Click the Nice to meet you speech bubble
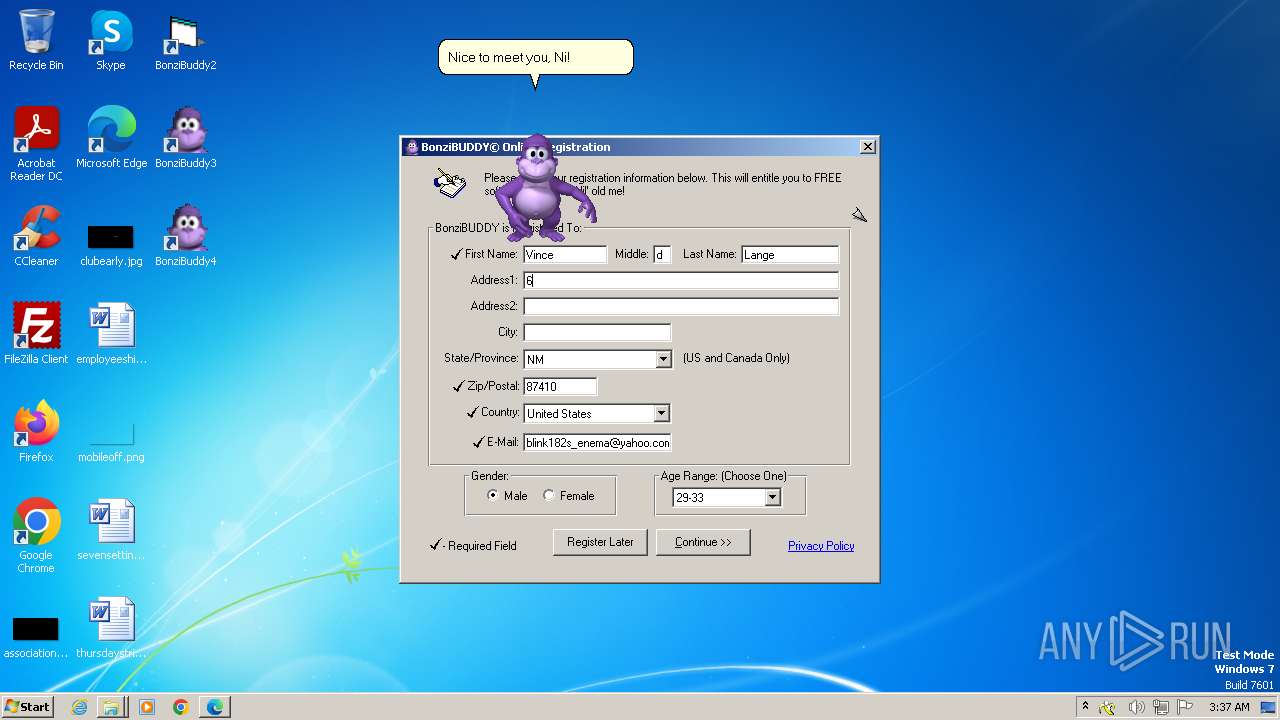1280x720 pixels. click(536, 58)
